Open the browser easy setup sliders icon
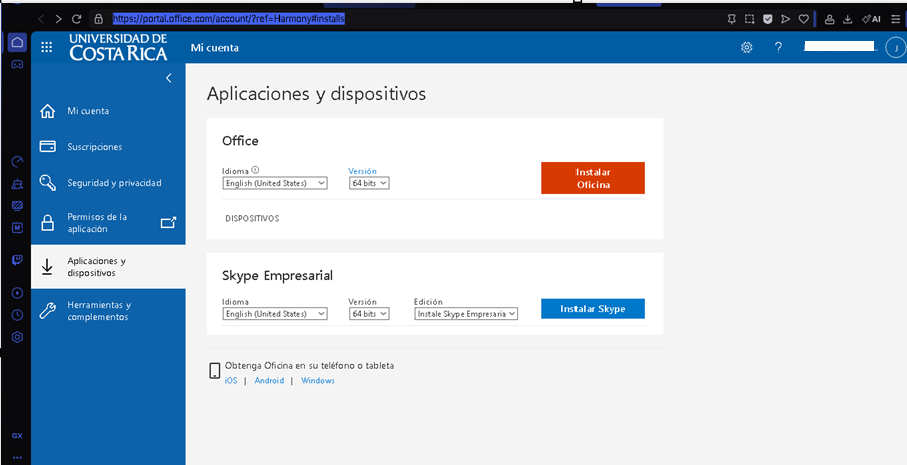 click(x=895, y=19)
